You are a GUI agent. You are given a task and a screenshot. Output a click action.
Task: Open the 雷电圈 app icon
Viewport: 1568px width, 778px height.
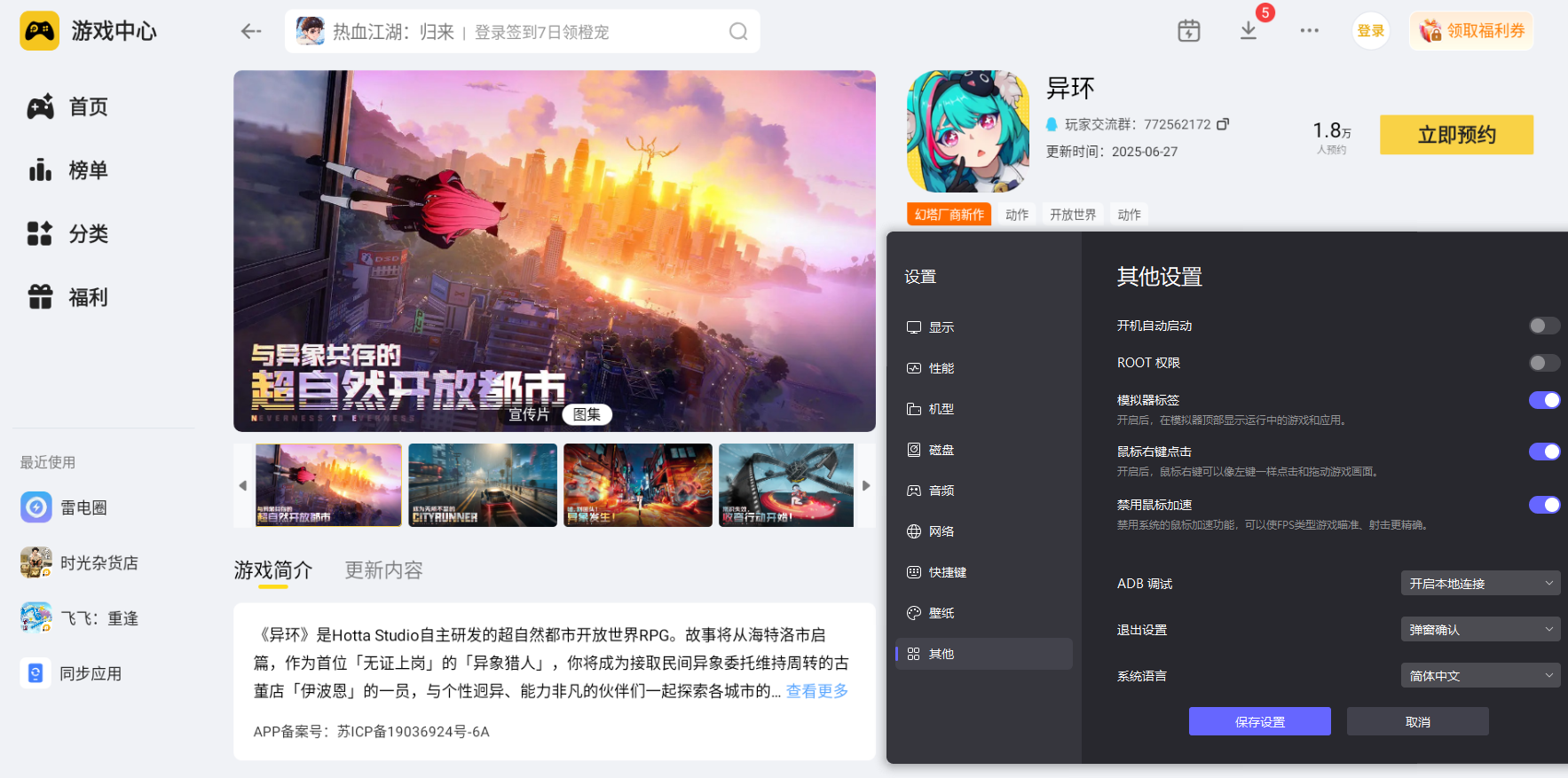click(36, 507)
